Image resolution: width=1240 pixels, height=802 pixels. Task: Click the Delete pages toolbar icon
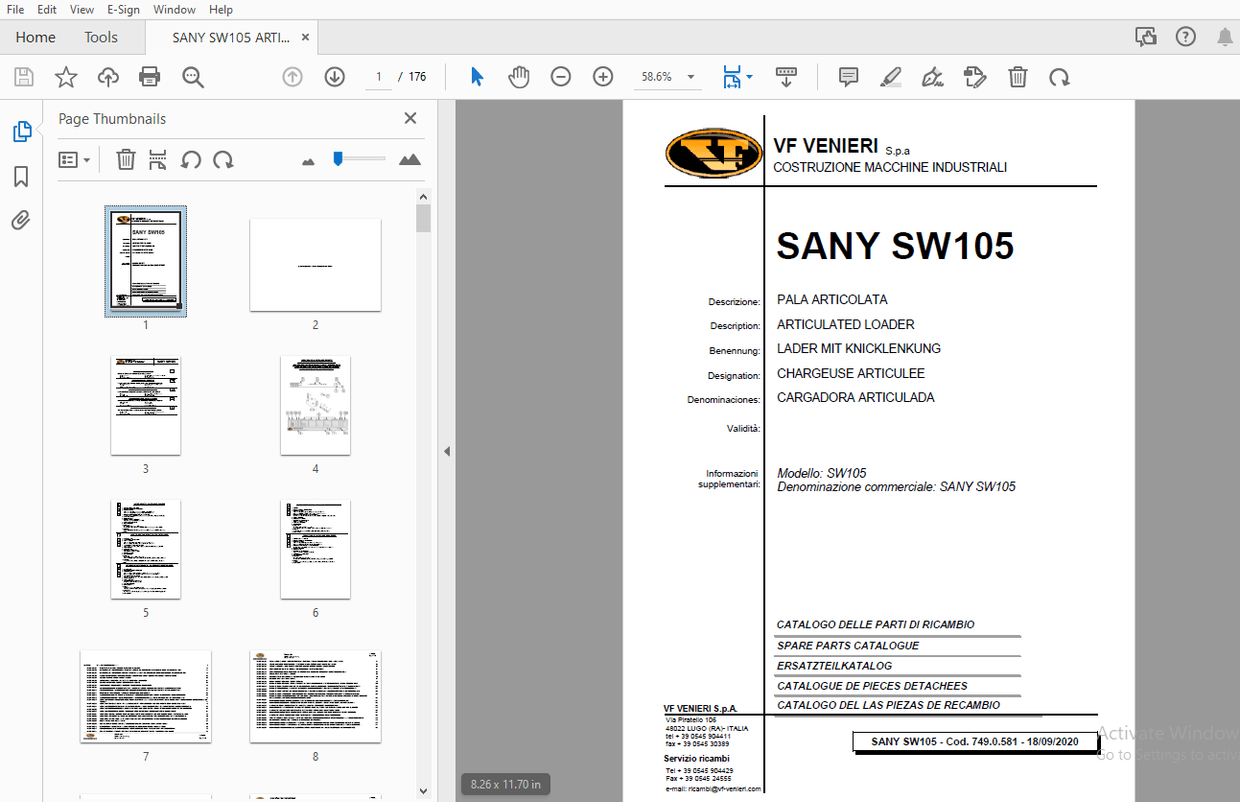click(1018, 77)
